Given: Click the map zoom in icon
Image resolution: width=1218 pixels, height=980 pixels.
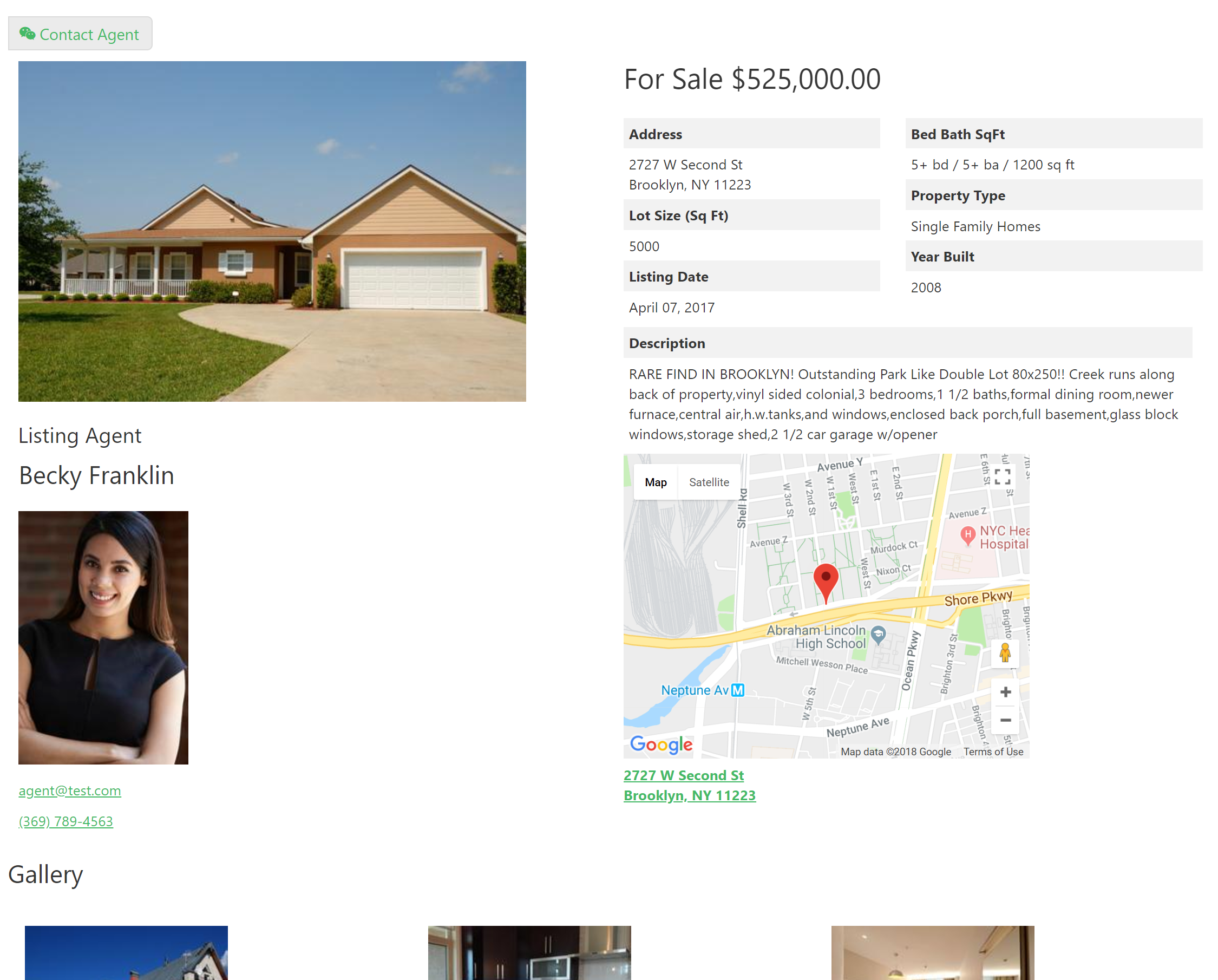Looking at the screenshot, I should [1006, 692].
